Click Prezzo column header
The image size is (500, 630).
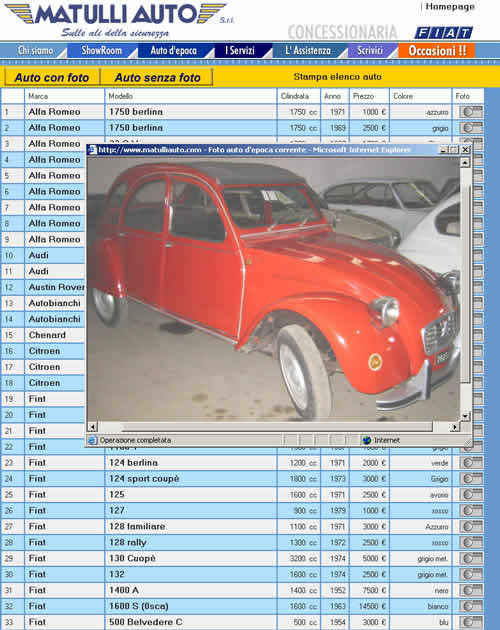pyautogui.click(x=363, y=96)
